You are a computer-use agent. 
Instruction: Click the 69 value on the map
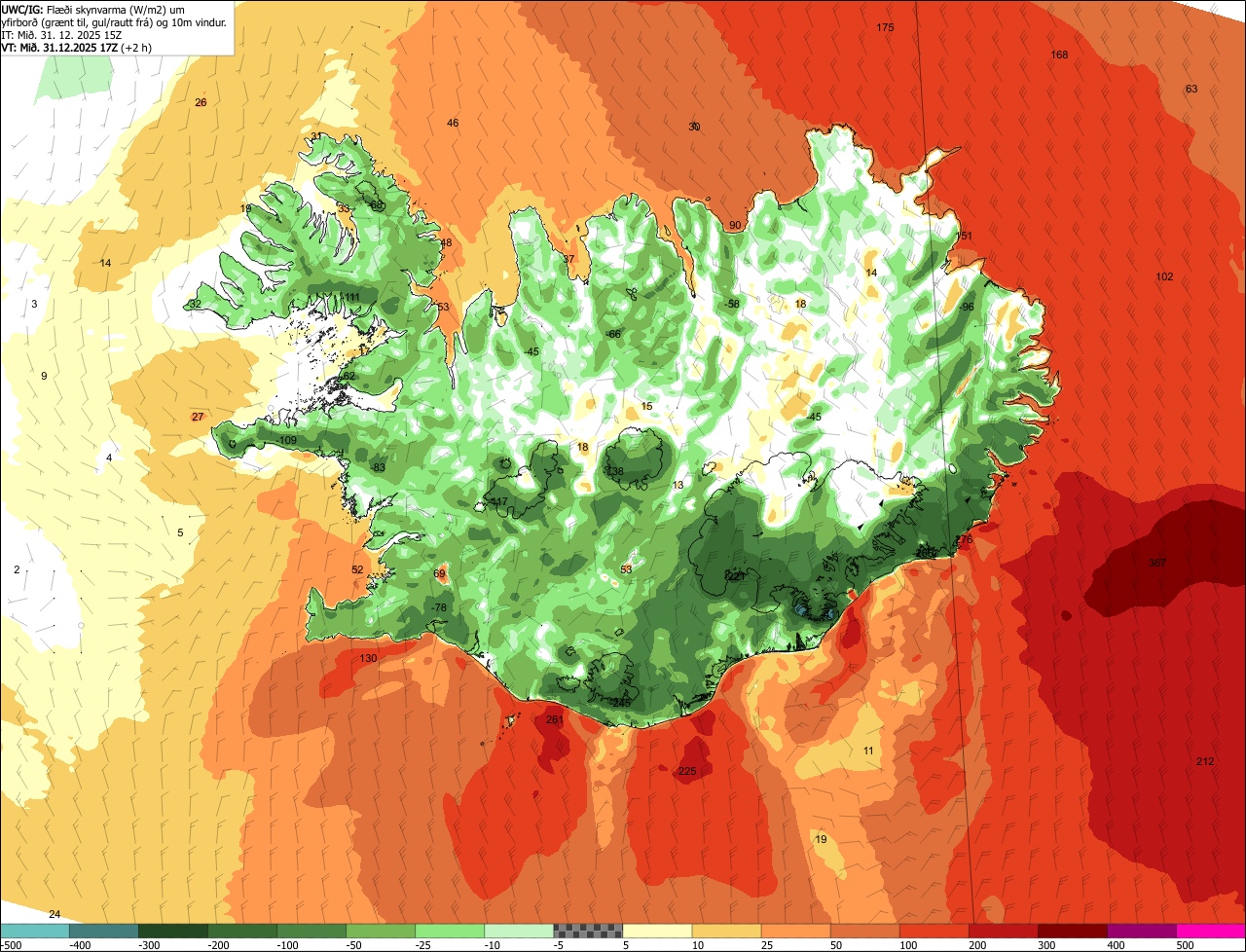point(439,573)
